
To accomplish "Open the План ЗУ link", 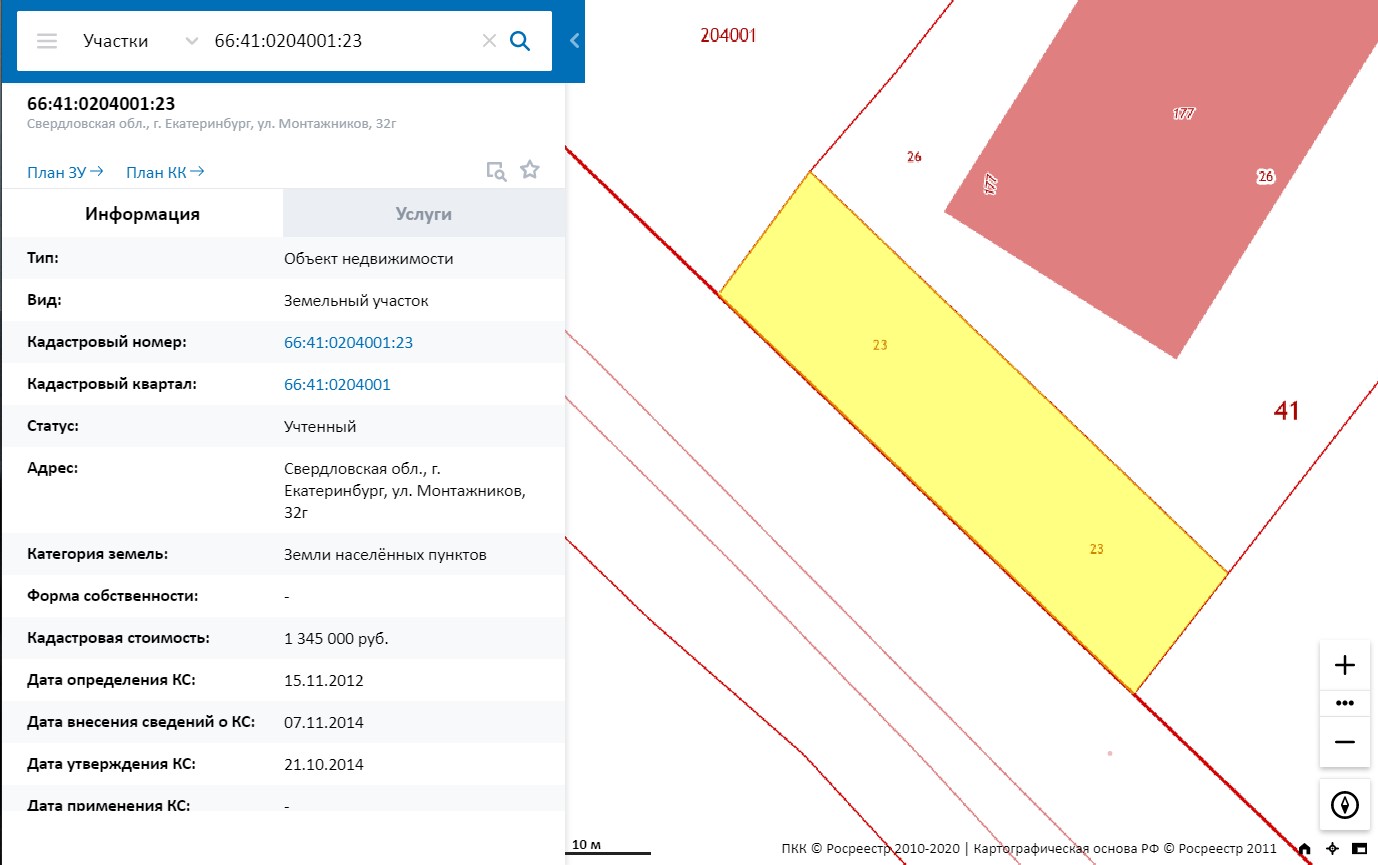I will pyautogui.click(x=66, y=172).
